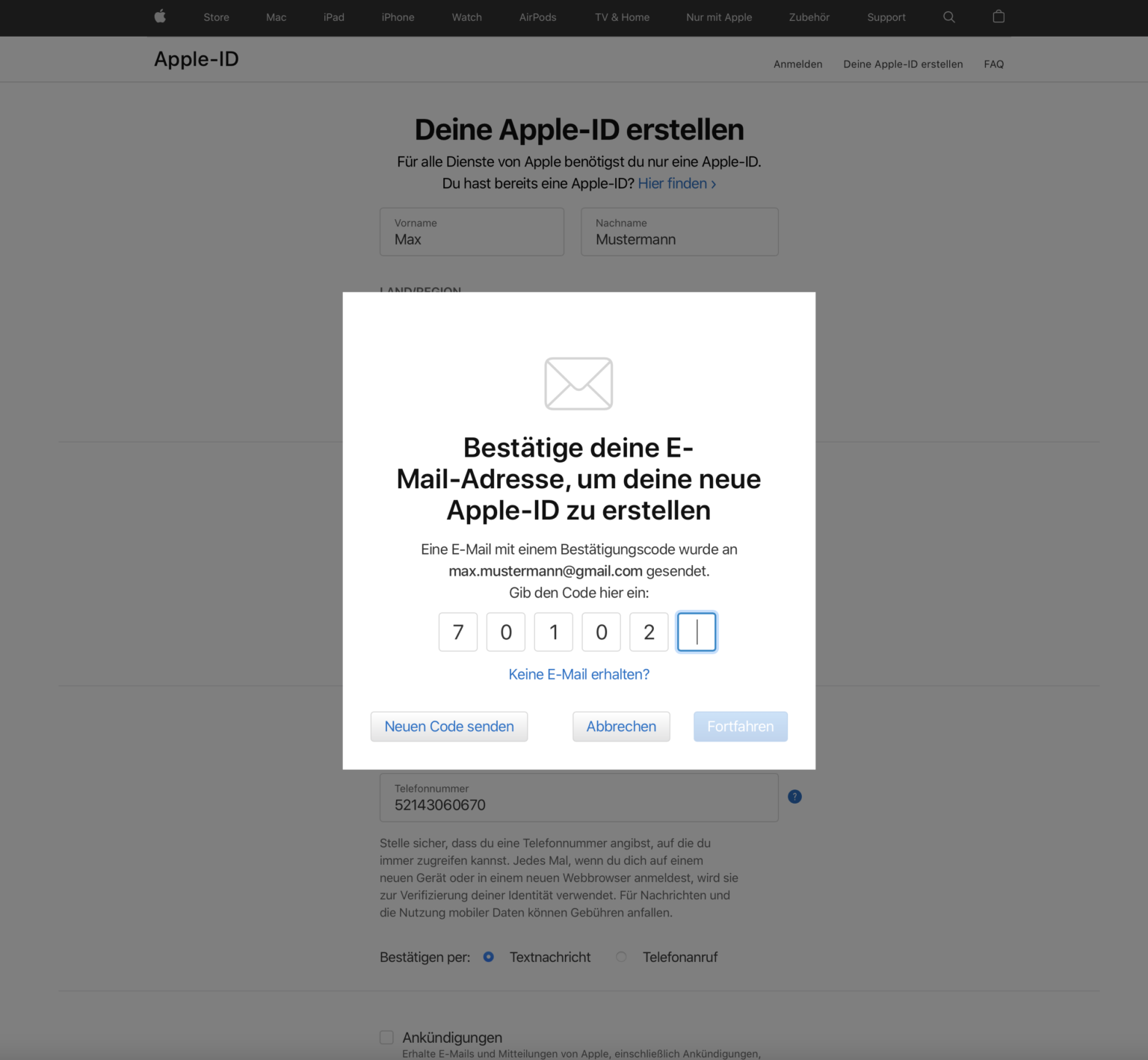Image resolution: width=1148 pixels, height=1060 pixels.
Task: Open the iPhone menu item
Action: [398, 17]
